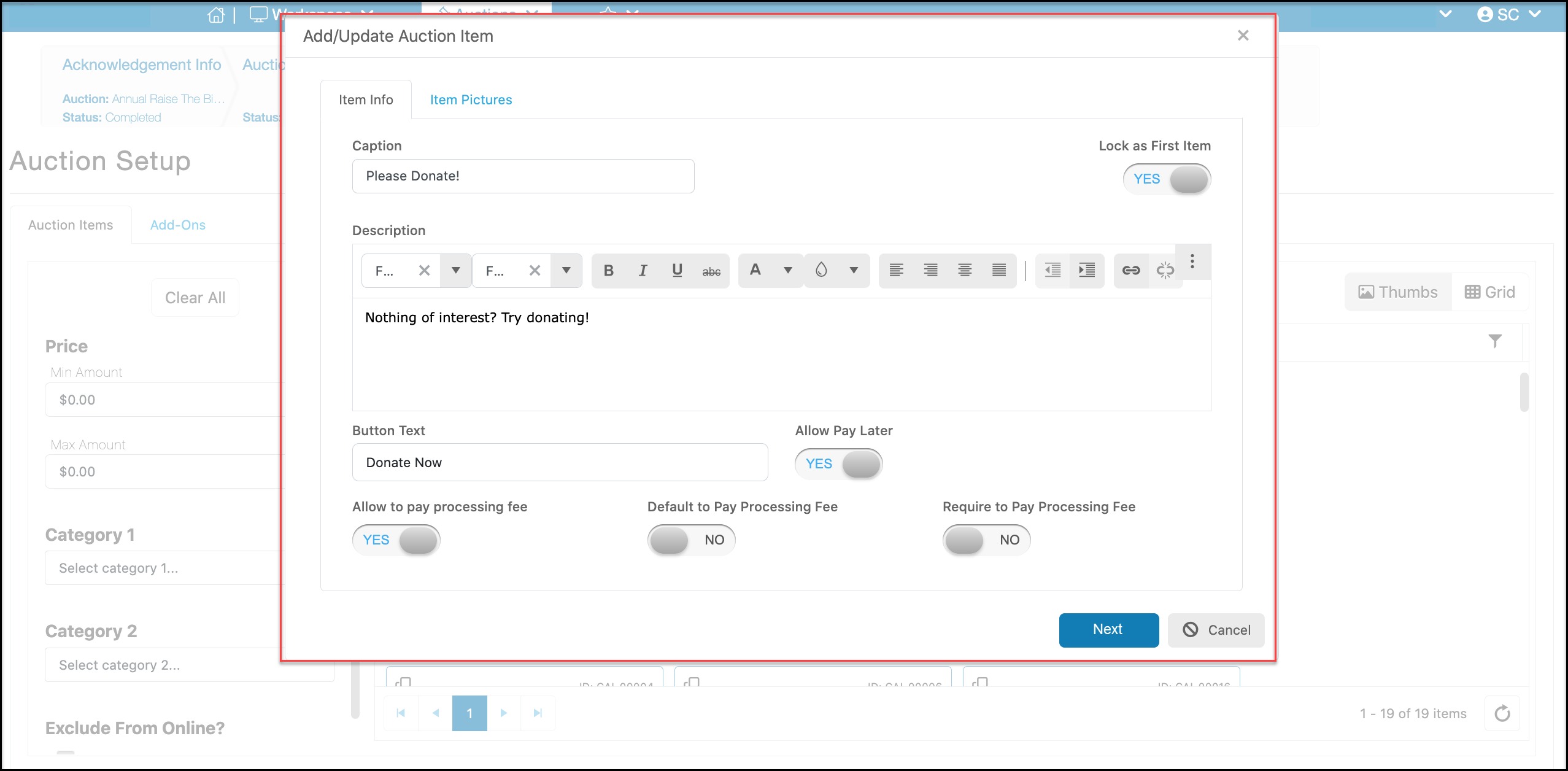The width and height of the screenshot is (1568, 771).
Task: Switch to the Item Pictures tab
Action: [471, 100]
